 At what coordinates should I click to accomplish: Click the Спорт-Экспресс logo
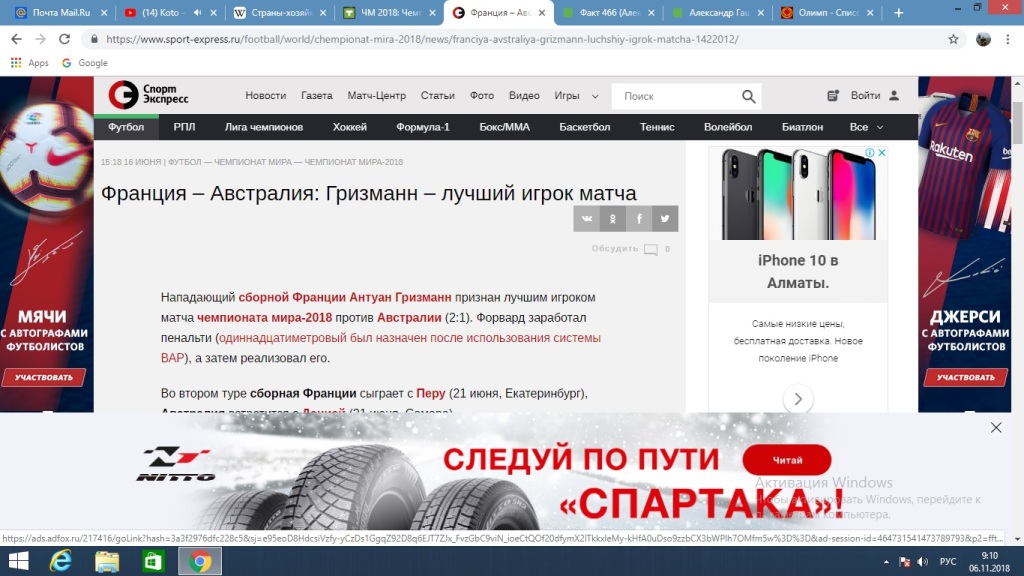pyautogui.click(x=148, y=95)
